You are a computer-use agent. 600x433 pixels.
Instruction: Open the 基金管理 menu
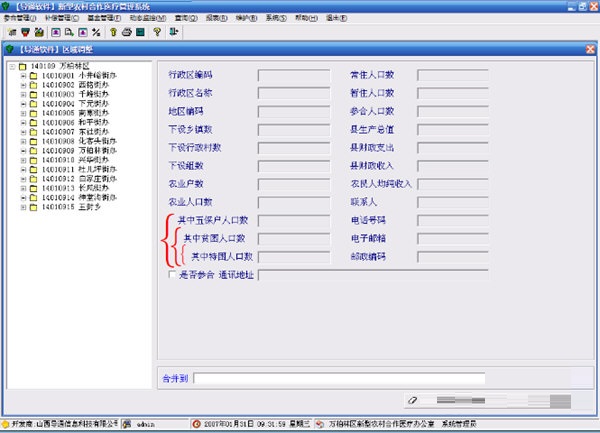[104, 18]
